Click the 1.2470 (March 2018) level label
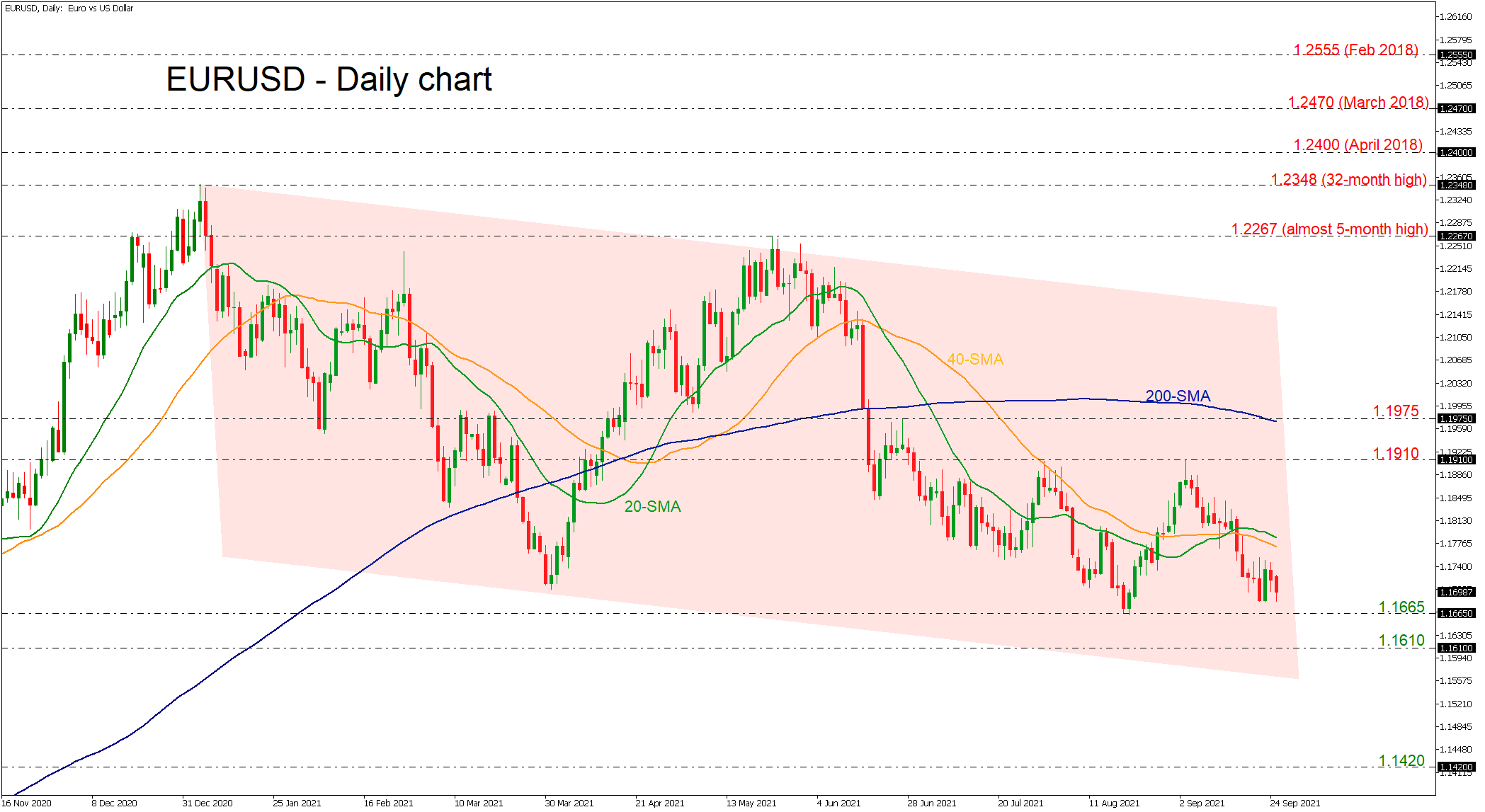Screen dimensions: 1485x812 (x=1358, y=103)
